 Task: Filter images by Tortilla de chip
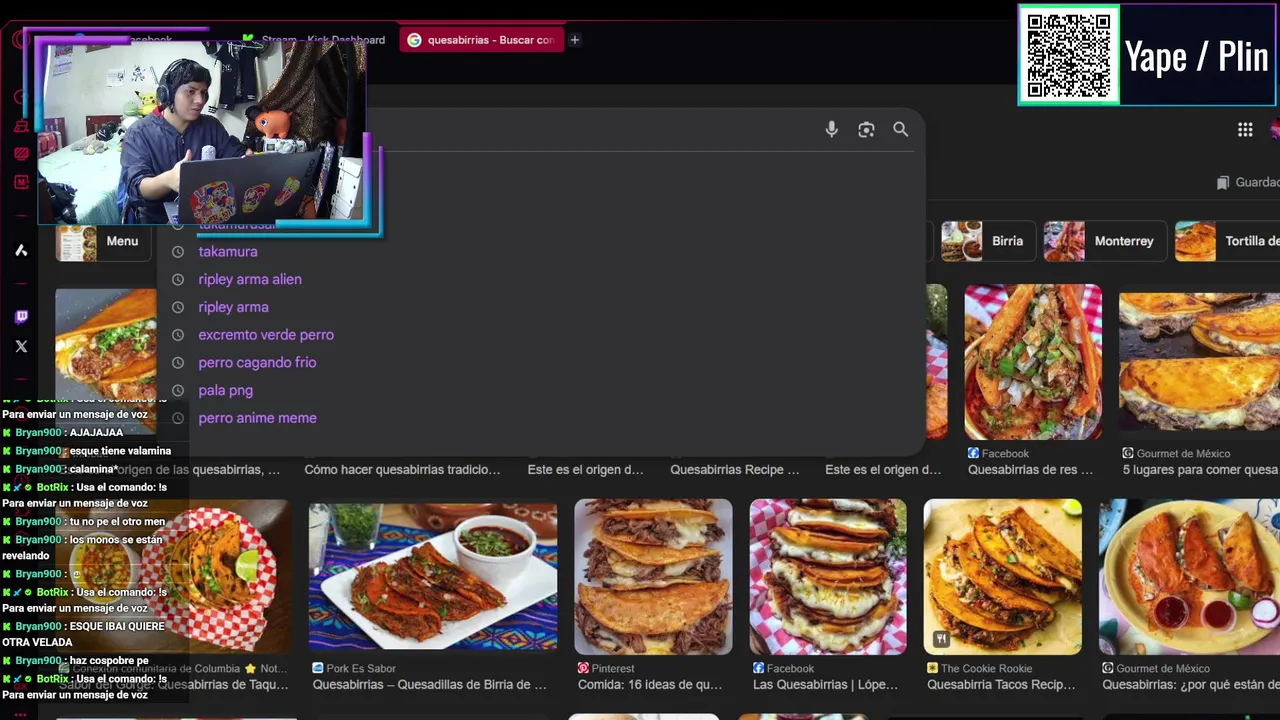coord(1227,241)
